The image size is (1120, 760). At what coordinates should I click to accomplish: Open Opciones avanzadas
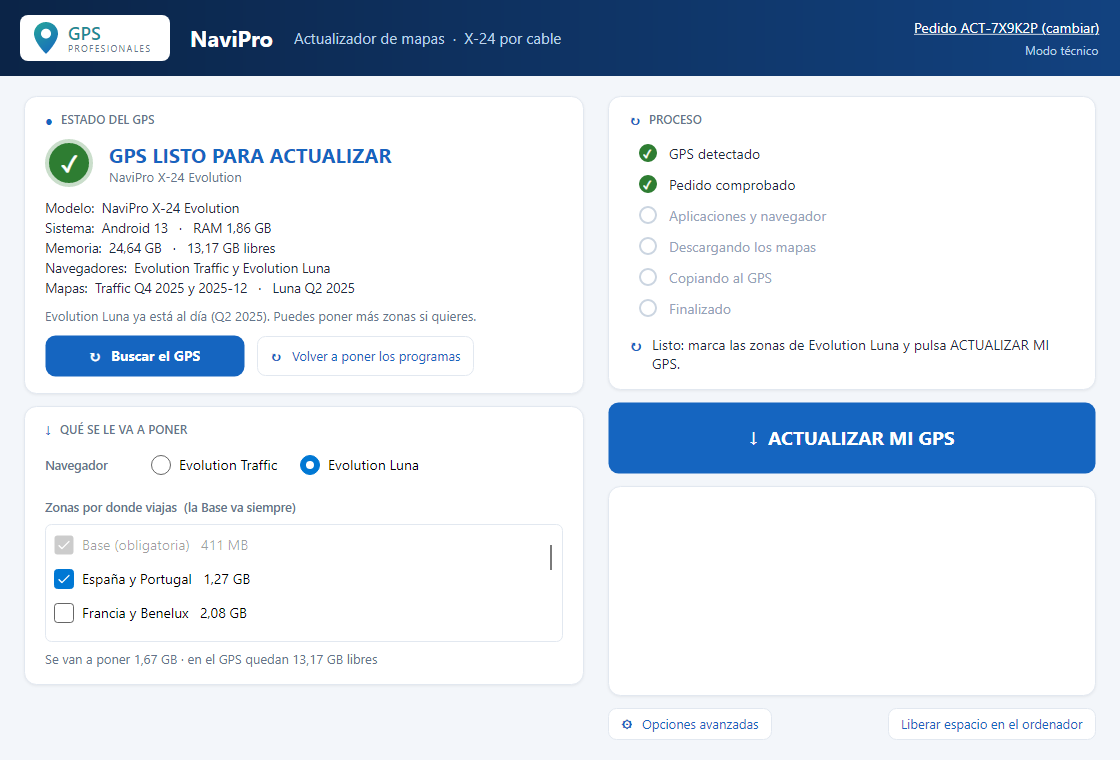(690, 724)
